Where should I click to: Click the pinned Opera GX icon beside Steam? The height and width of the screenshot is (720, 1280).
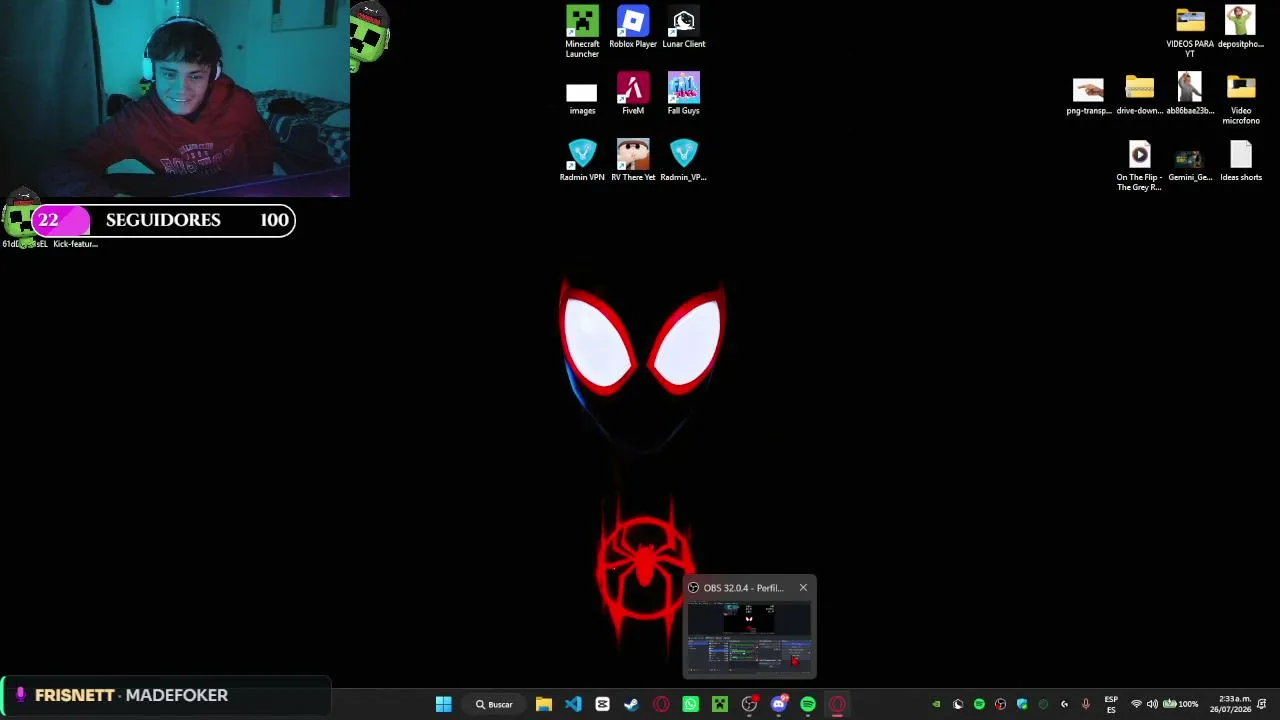pos(661,704)
